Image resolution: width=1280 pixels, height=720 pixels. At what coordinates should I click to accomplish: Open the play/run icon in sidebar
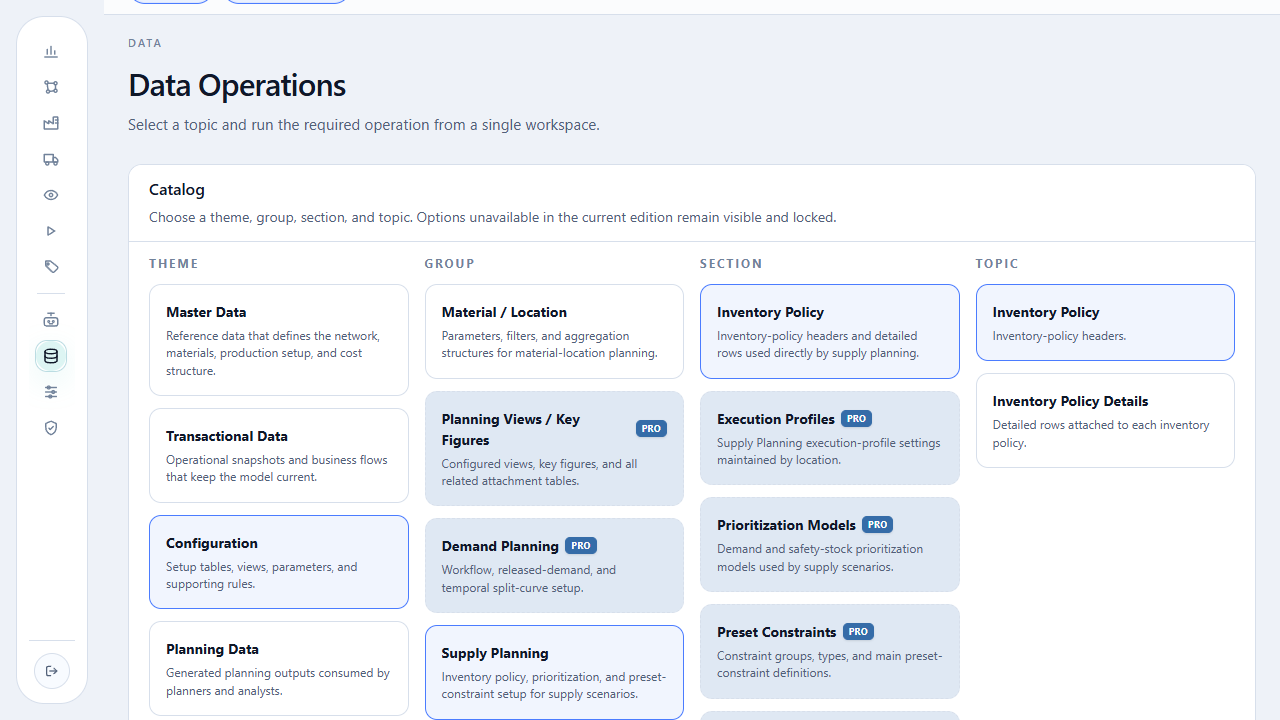point(51,231)
